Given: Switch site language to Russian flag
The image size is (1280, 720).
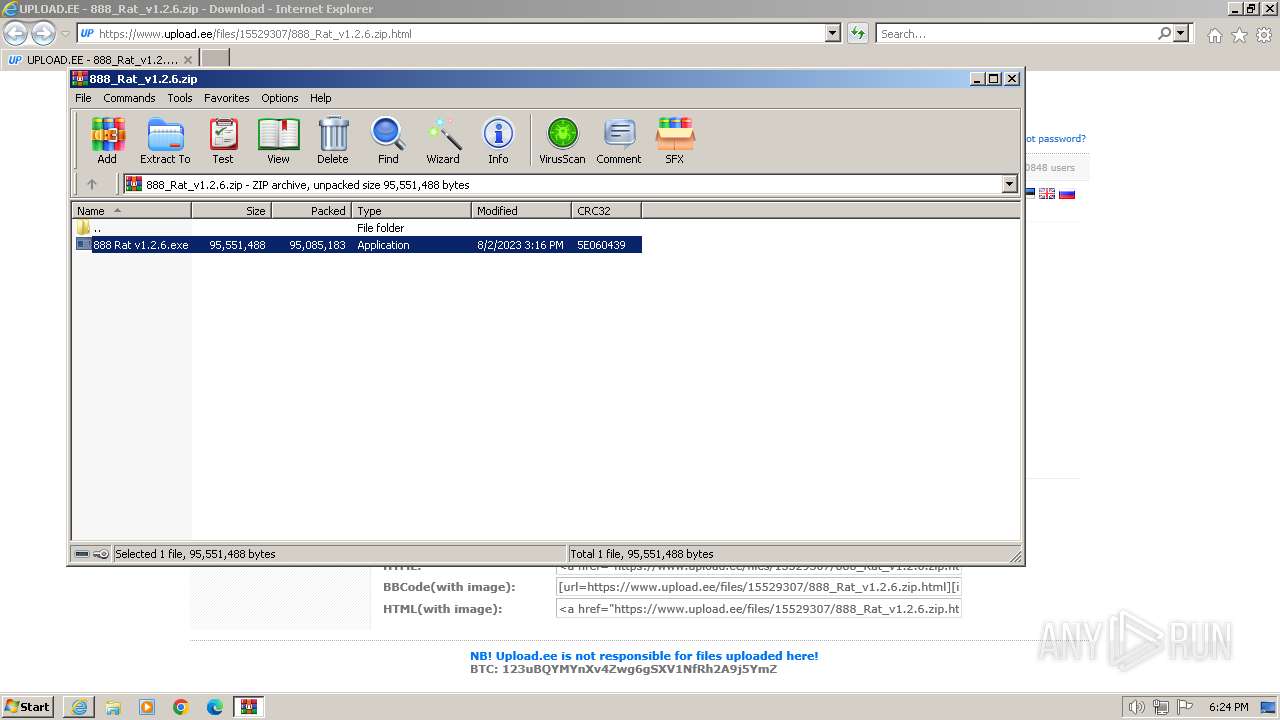Looking at the screenshot, I should coord(1067,193).
